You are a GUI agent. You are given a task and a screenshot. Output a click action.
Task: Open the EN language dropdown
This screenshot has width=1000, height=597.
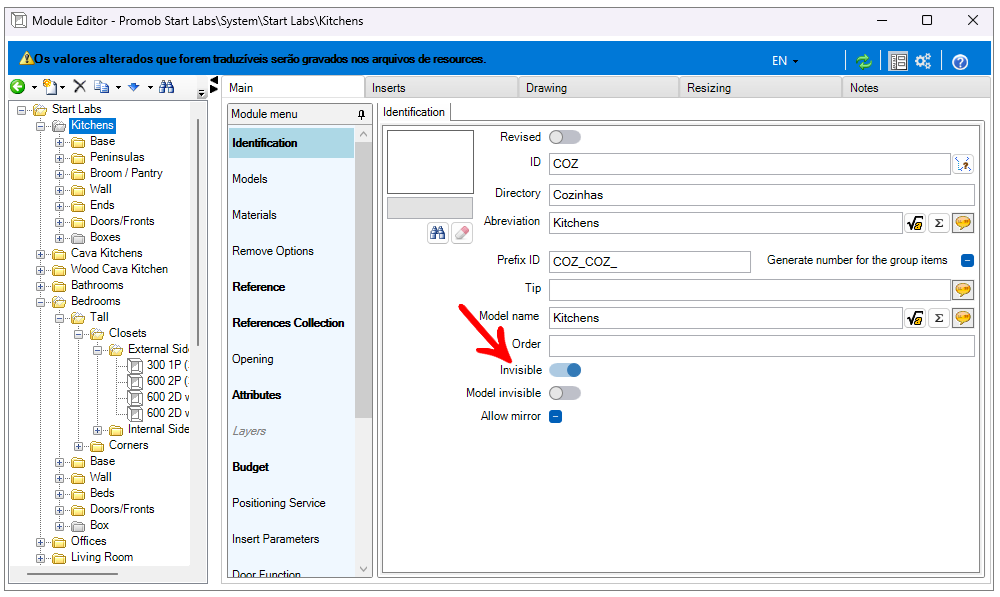tap(785, 61)
